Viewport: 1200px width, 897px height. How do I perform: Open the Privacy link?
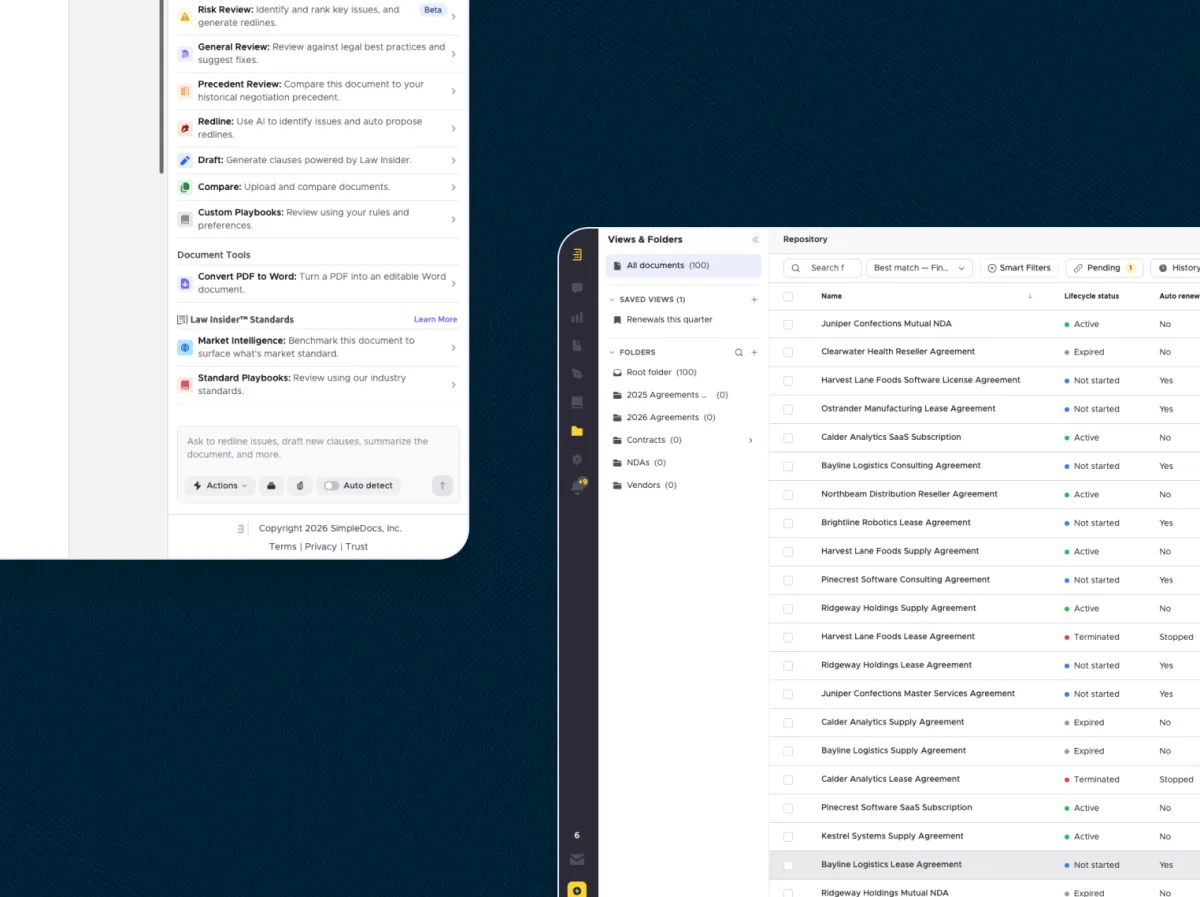(321, 547)
